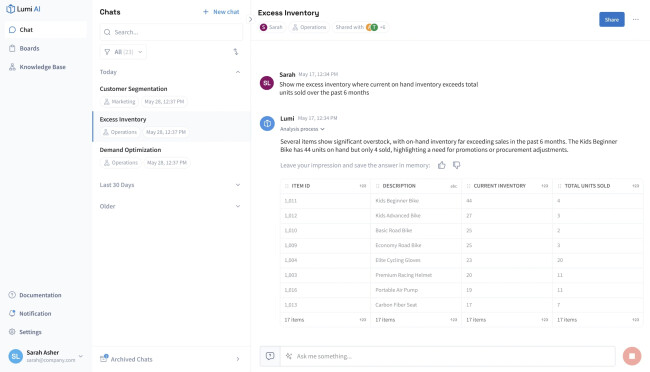Viewport: 650px width, 372px height.
Task: Open the Chat section in sidebar
Action: [x=46, y=30]
